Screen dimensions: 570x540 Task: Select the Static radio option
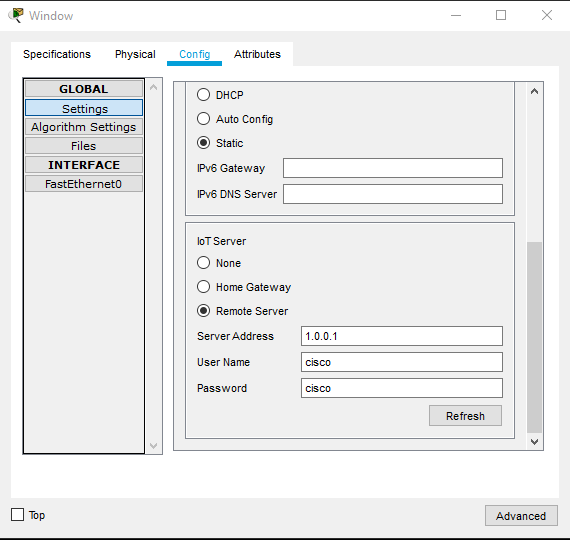(204, 143)
